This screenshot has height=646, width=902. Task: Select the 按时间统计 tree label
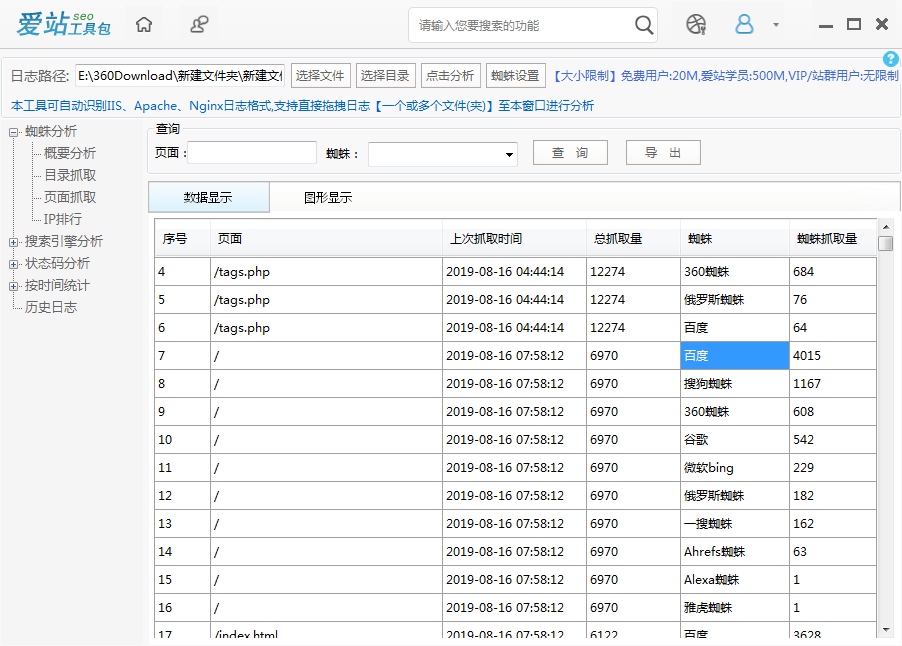click(57, 285)
